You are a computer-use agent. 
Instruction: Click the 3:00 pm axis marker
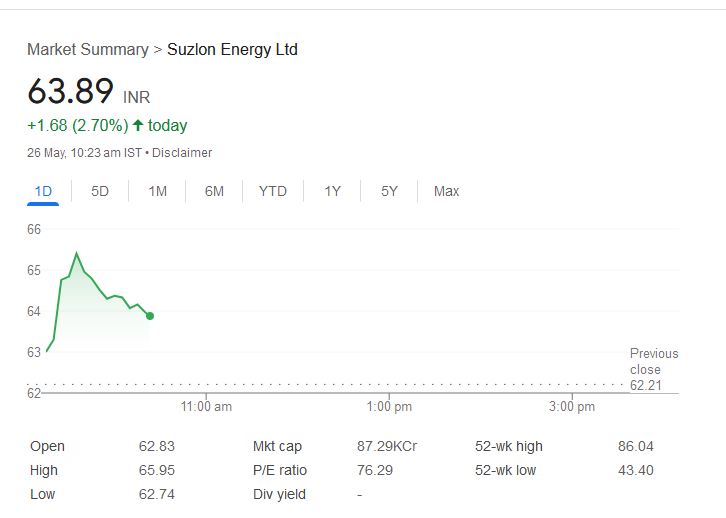click(572, 406)
